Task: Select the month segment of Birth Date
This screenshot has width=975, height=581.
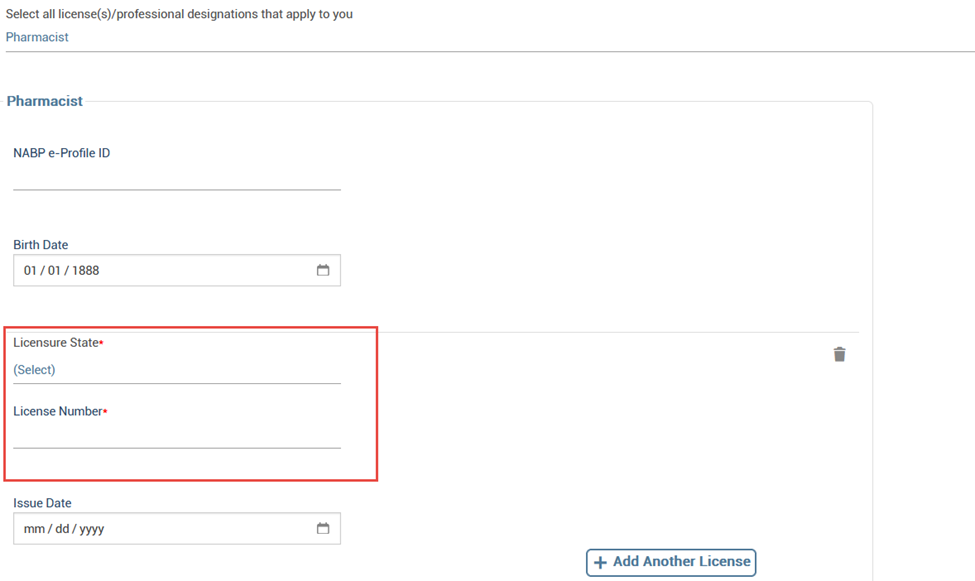Action: coord(30,271)
